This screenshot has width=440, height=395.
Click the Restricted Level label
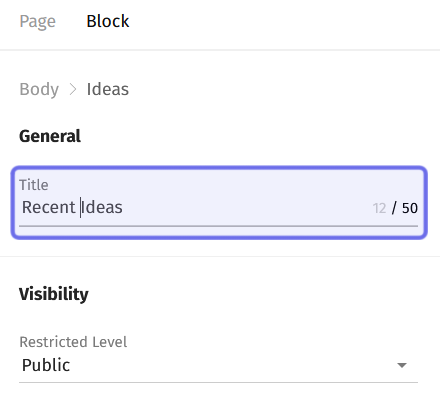[73, 342]
